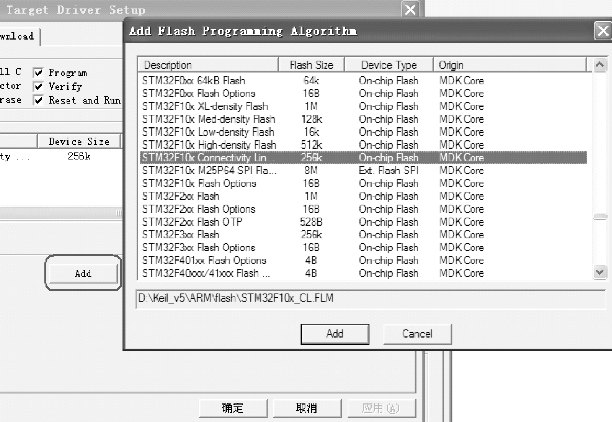Click Add in the Flash Programming Algorithm dialog
This screenshot has width=612, height=422.
tap(335, 334)
